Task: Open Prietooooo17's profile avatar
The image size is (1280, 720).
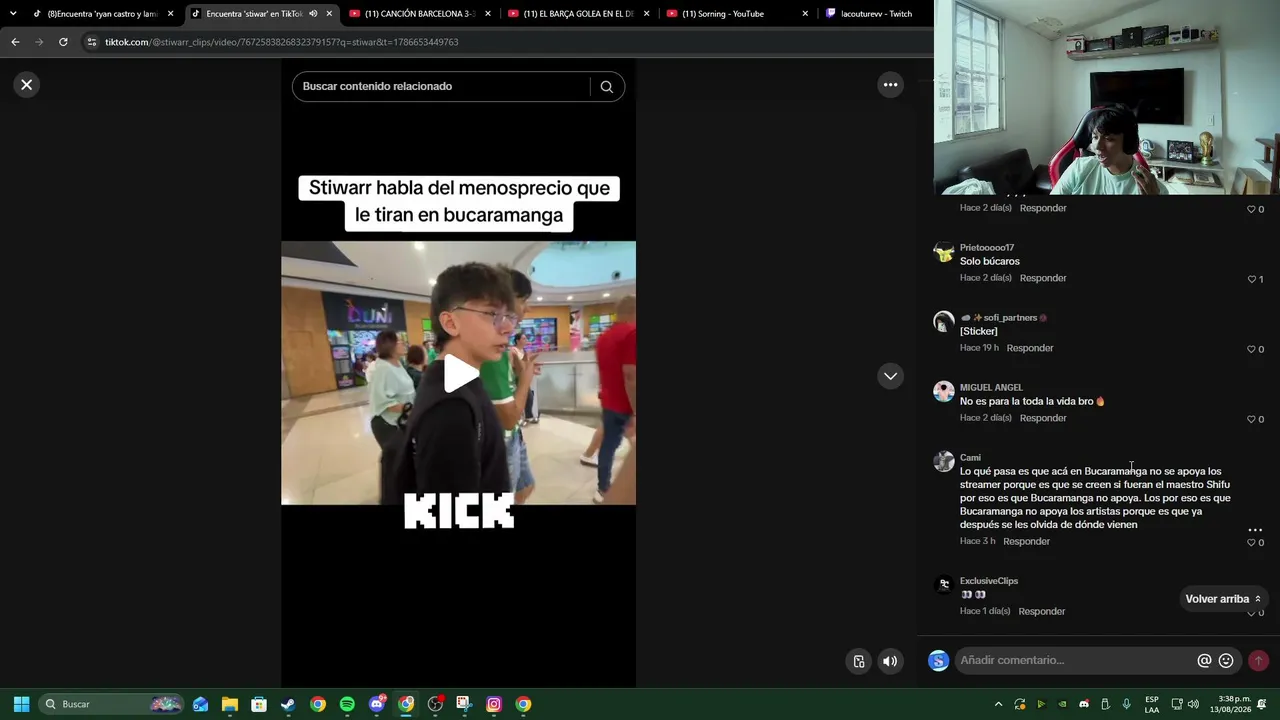Action: click(x=943, y=251)
